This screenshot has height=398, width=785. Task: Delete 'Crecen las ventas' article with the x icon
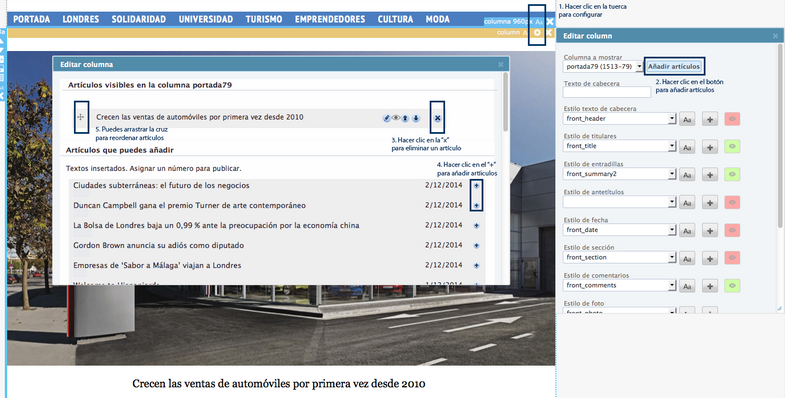438,118
